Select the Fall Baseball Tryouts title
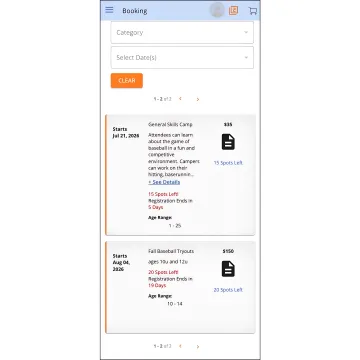The image size is (360, 360). pyautogui.click(x=171, y=251)
